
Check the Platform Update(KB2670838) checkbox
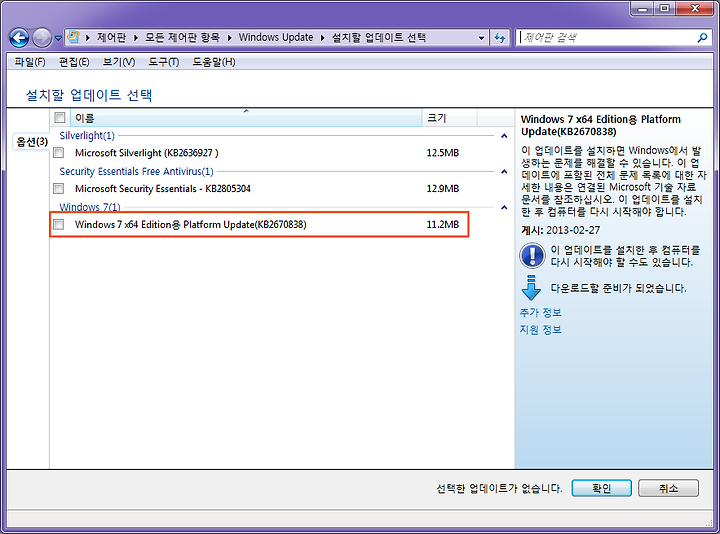(58, 224)
